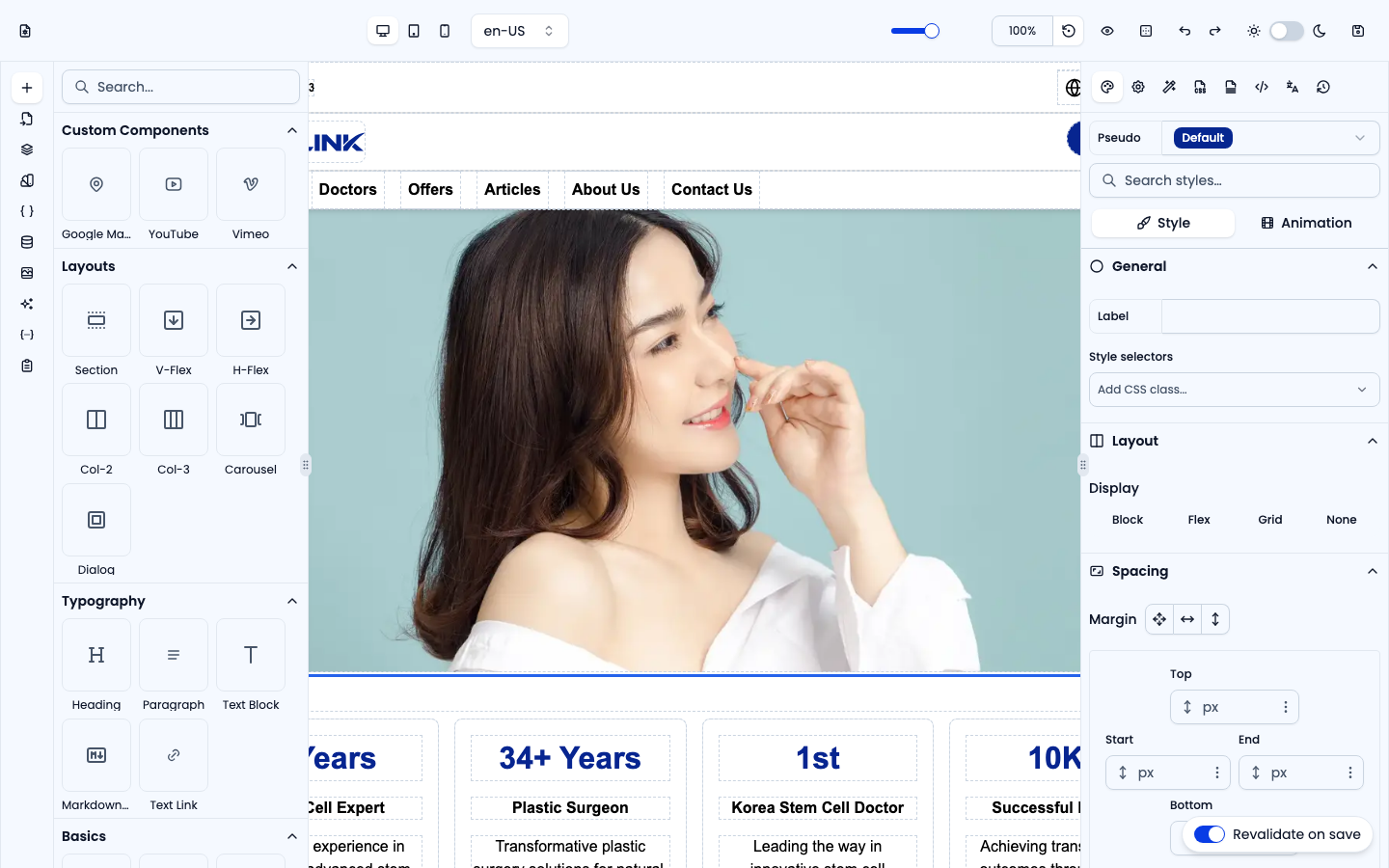The width and height of the screenshot is (1389, 868).
Task: Click the component Search field
Action: pos(180,87)
